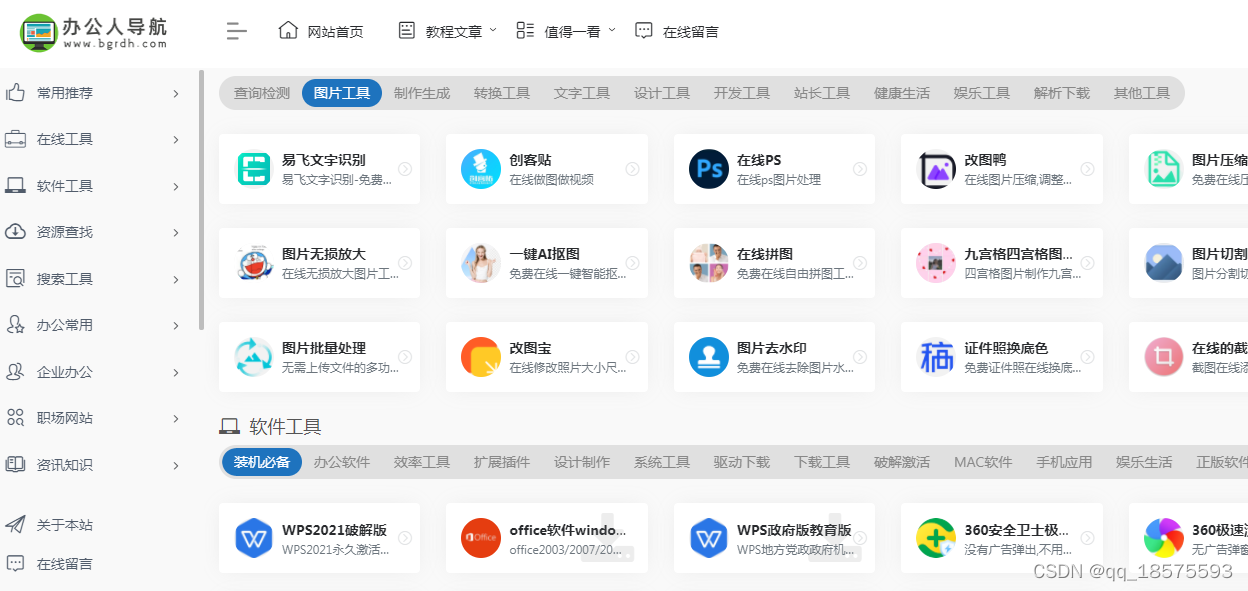
Task: Click the 360安全卫士 app icon
Action: click(936, 538)
